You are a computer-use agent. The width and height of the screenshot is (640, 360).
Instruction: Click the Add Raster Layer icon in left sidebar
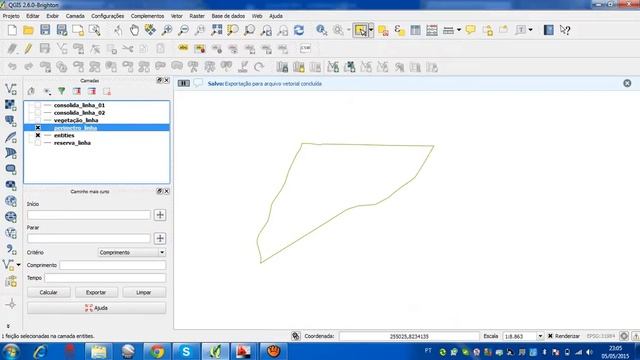(x=11, y=105)
